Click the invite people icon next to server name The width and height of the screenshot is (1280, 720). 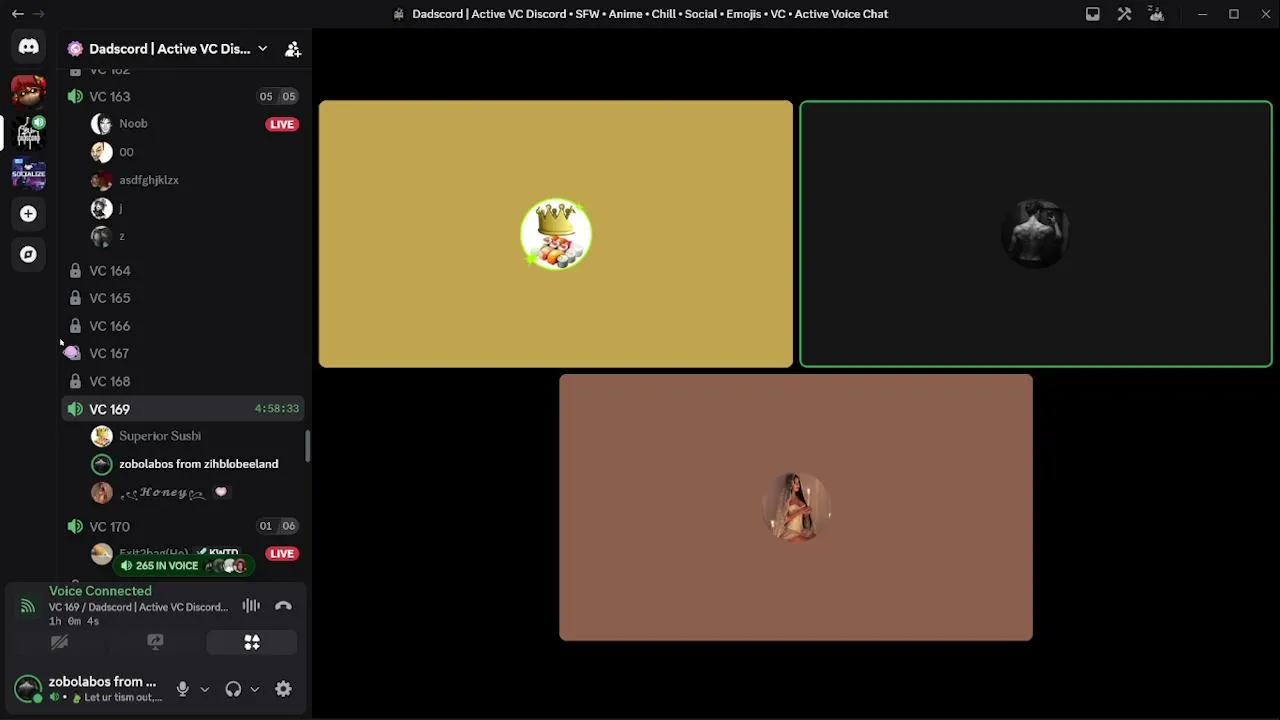293,49
